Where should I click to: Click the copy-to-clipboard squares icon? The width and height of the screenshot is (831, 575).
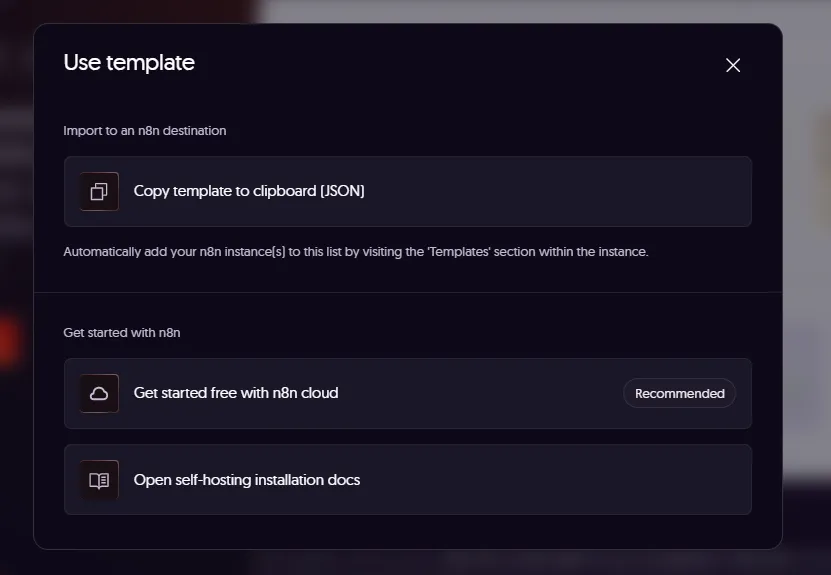coord(99,191)
